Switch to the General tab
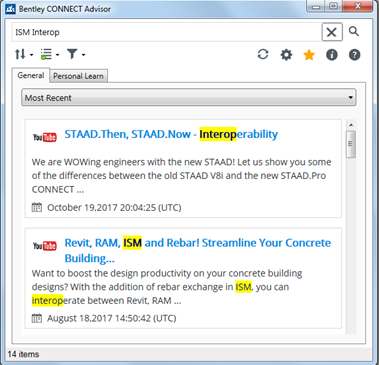The image size is (379, 365). 31,75
